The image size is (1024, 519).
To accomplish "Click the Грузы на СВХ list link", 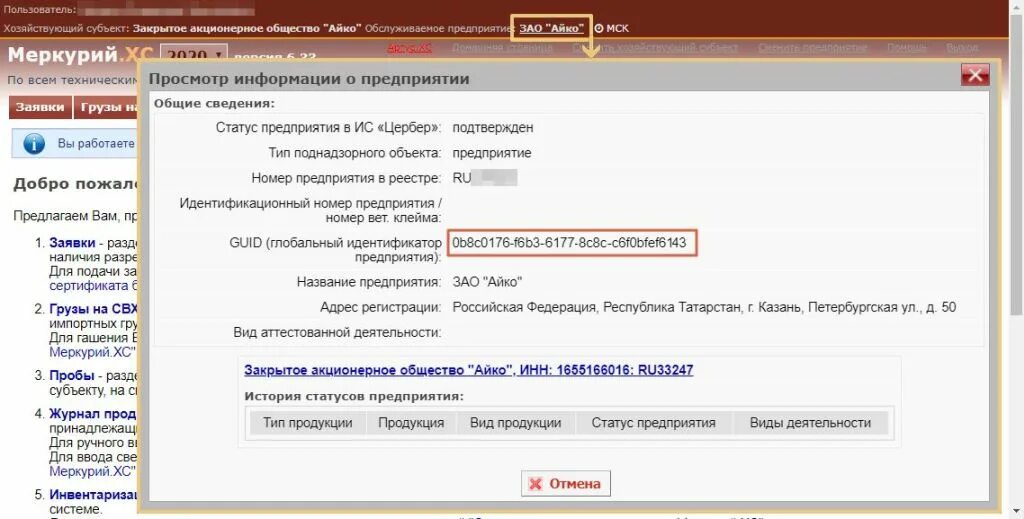I will (x=93, y=309).
